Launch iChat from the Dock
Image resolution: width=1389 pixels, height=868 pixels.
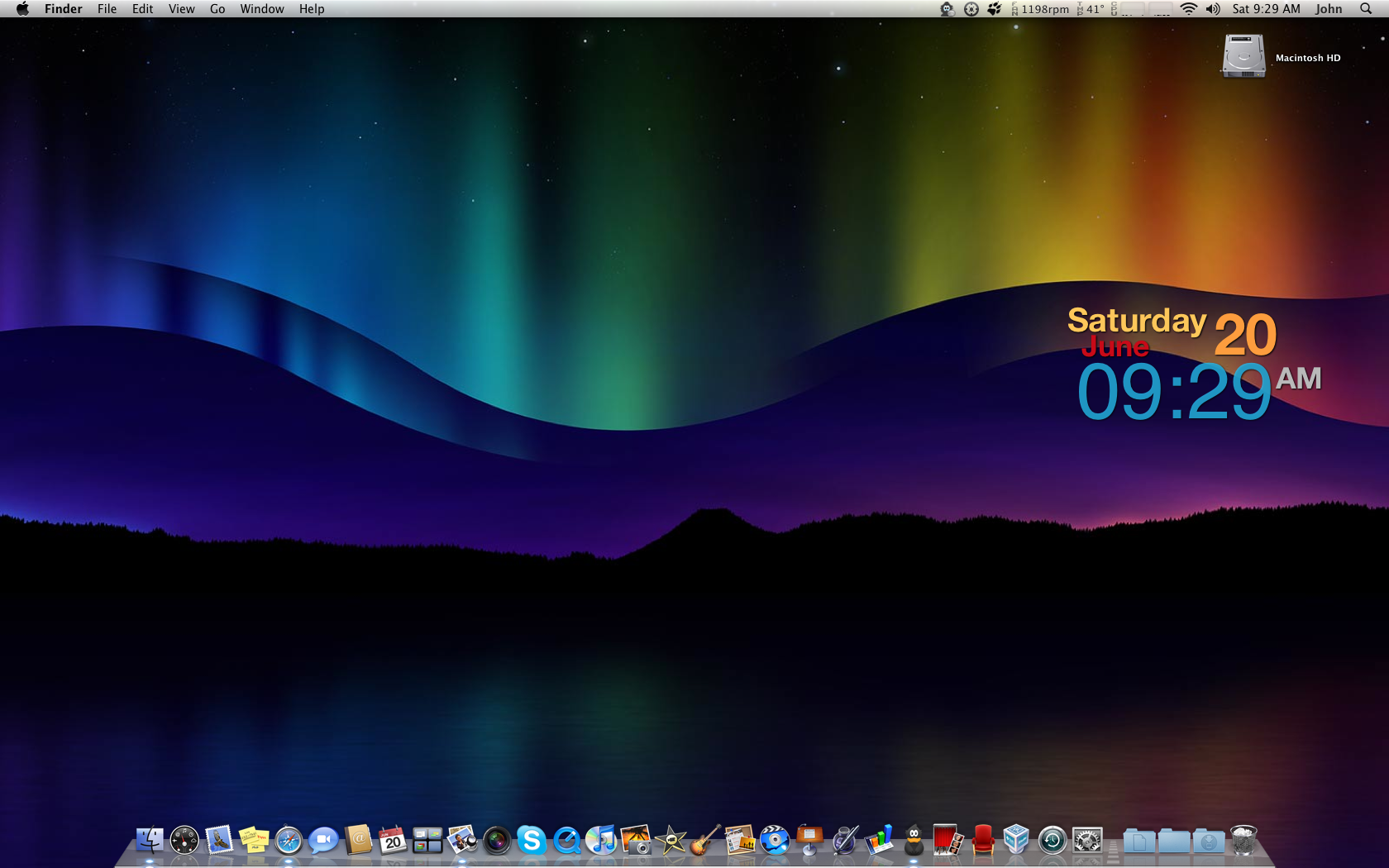click(x=323, y=841)
